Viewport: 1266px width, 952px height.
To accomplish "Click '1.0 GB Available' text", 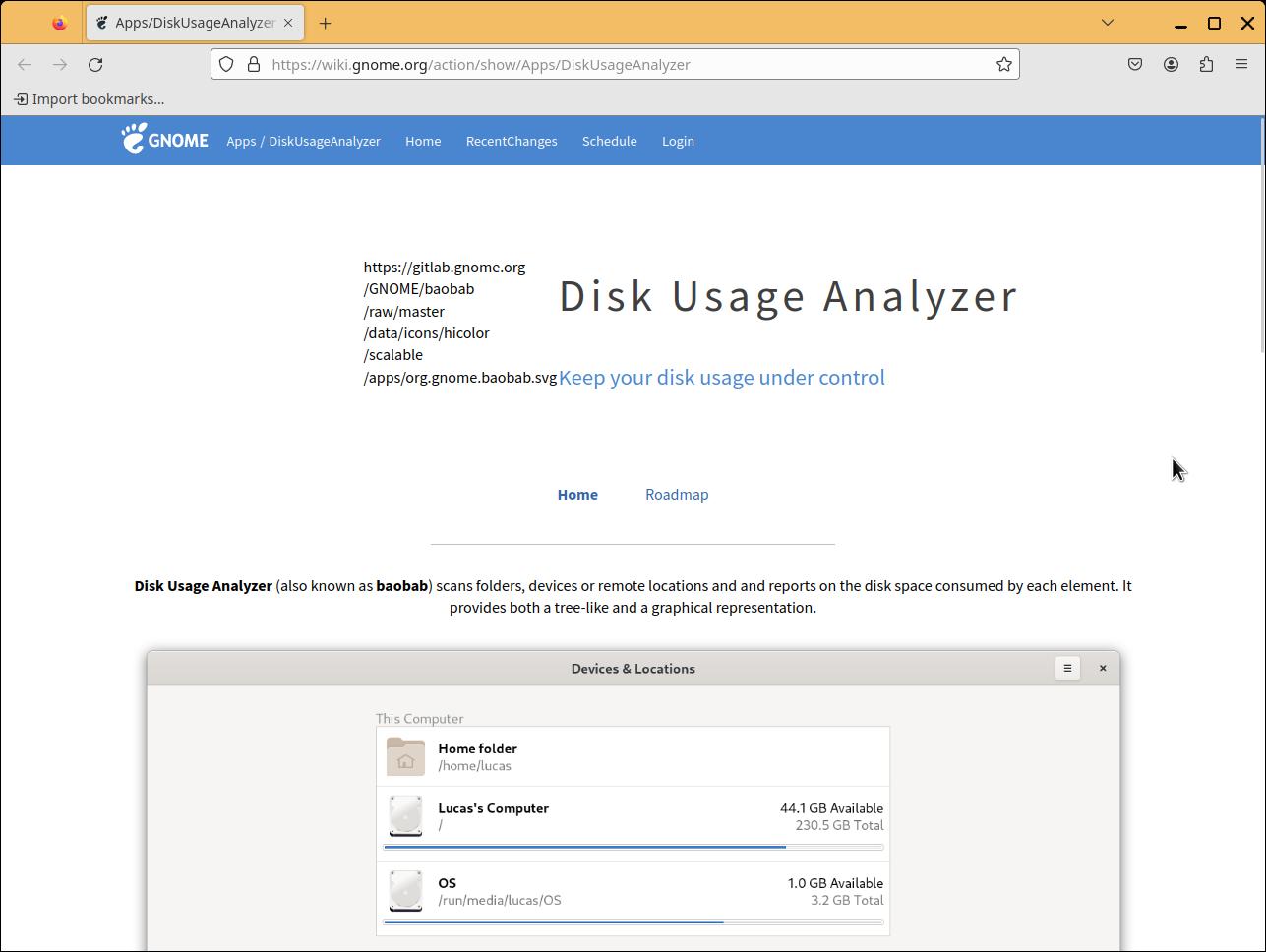I will click(835, 883).
